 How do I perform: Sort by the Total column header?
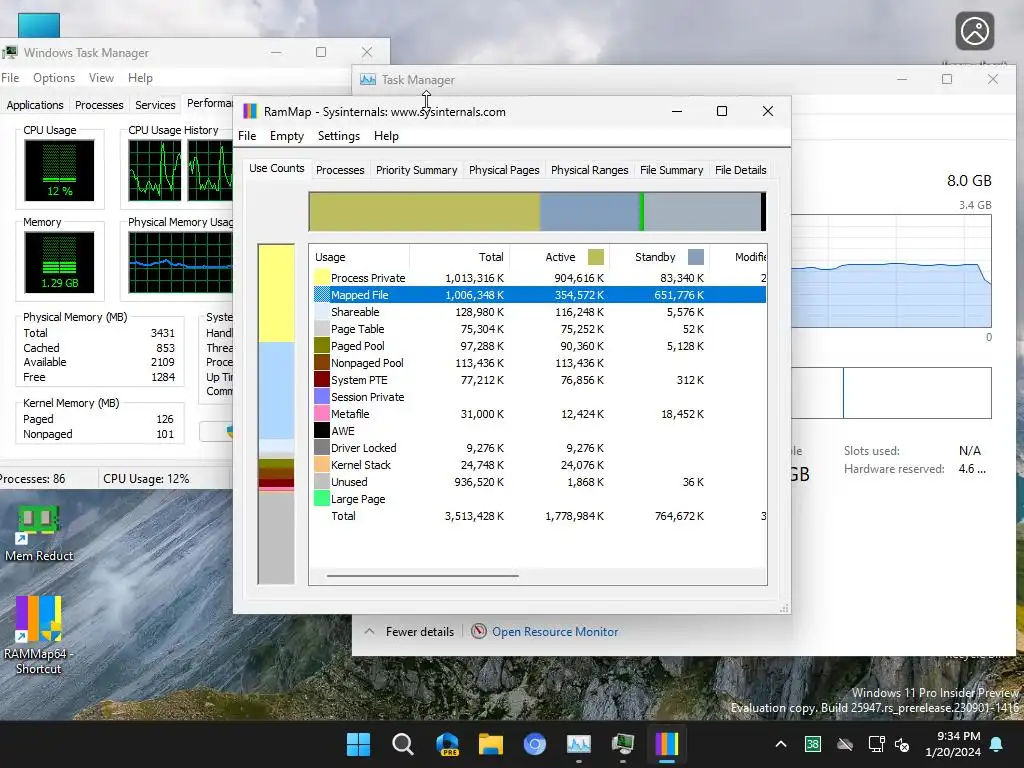click(x=459, y=257)
